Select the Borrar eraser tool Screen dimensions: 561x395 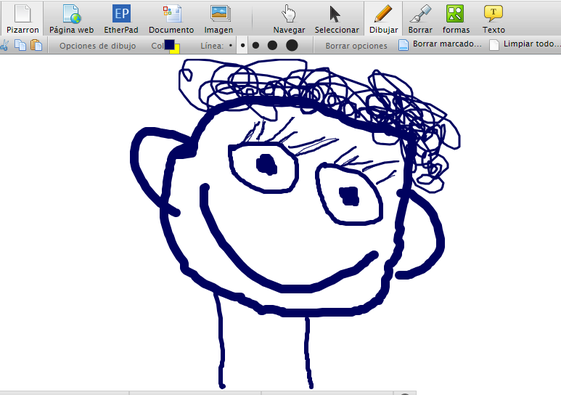(420, 19)
